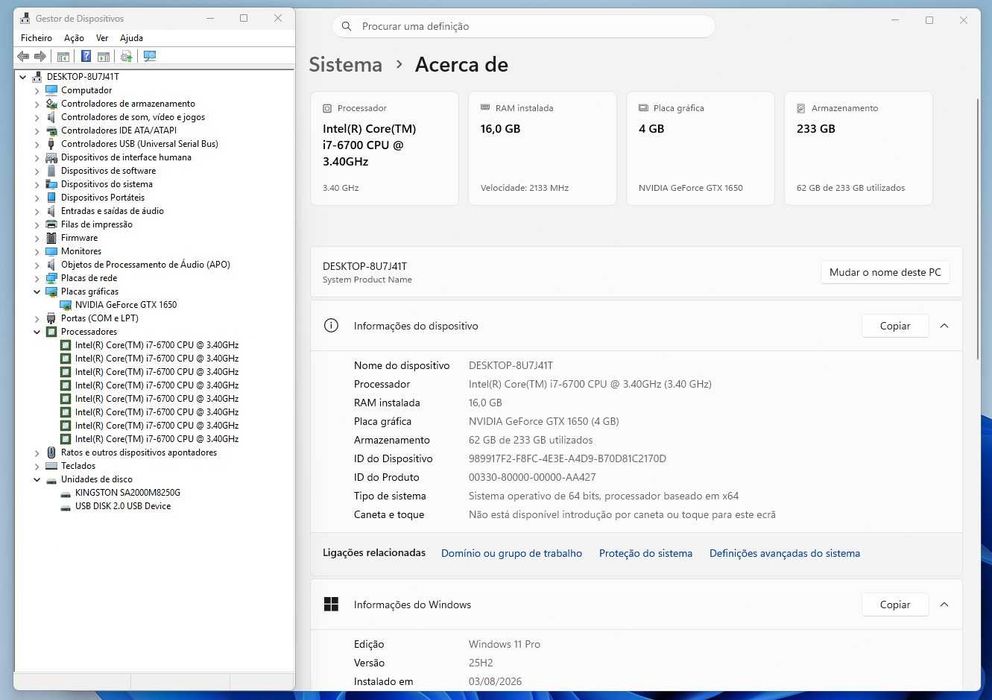Open Help with the blue question mark icon
Viewport: 992px width, 700px height.
86,56
